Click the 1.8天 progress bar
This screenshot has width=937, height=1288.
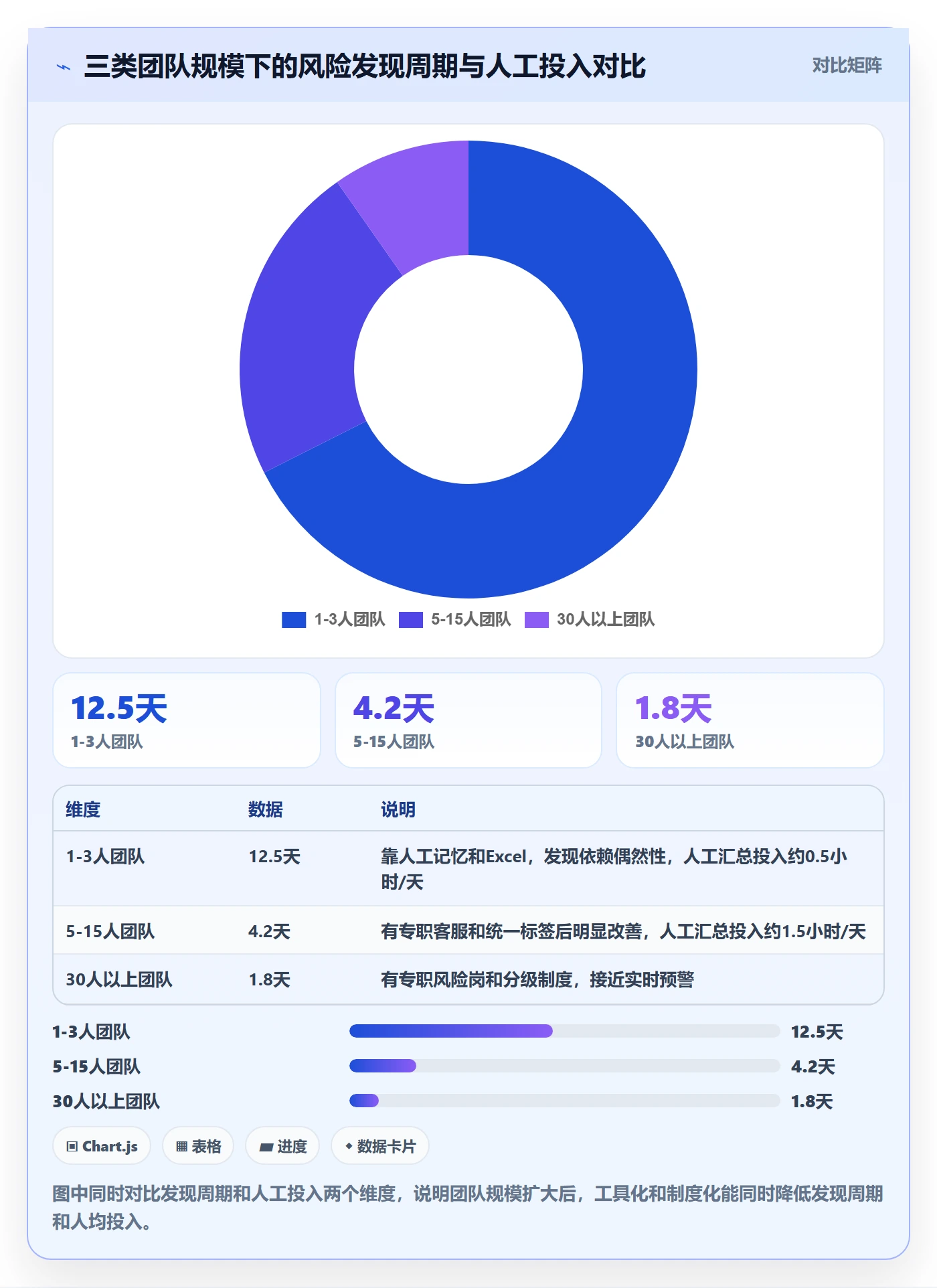coord(565,1101)
